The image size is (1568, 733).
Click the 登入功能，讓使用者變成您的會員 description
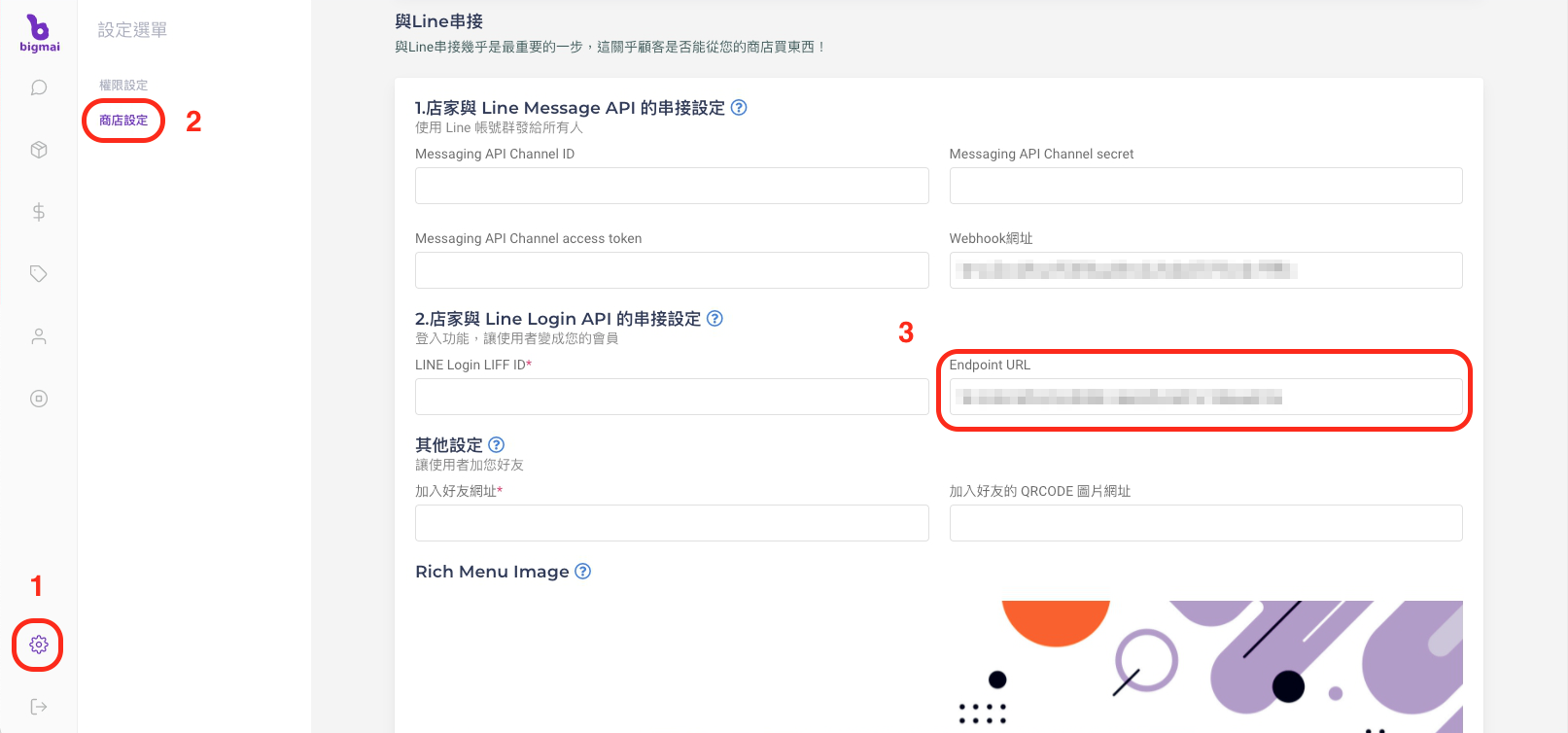tap(516, 338)
